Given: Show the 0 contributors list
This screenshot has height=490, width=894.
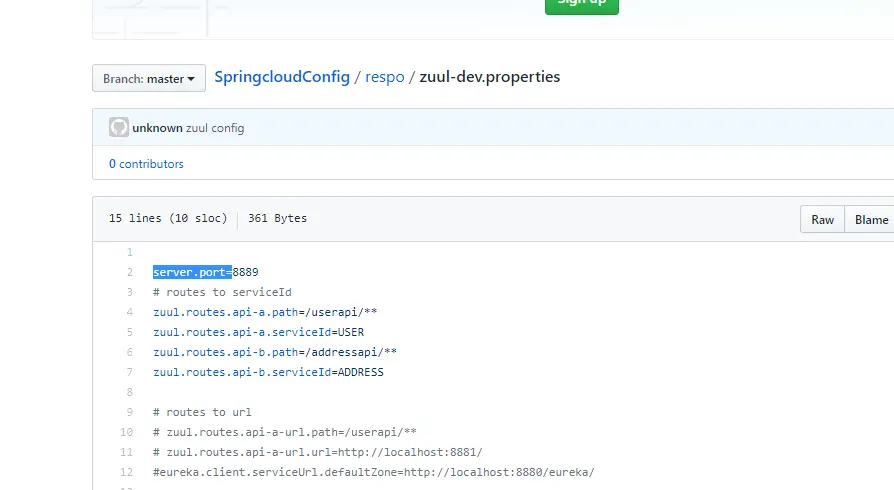Looking at the screenshot, I should (146, 164).
